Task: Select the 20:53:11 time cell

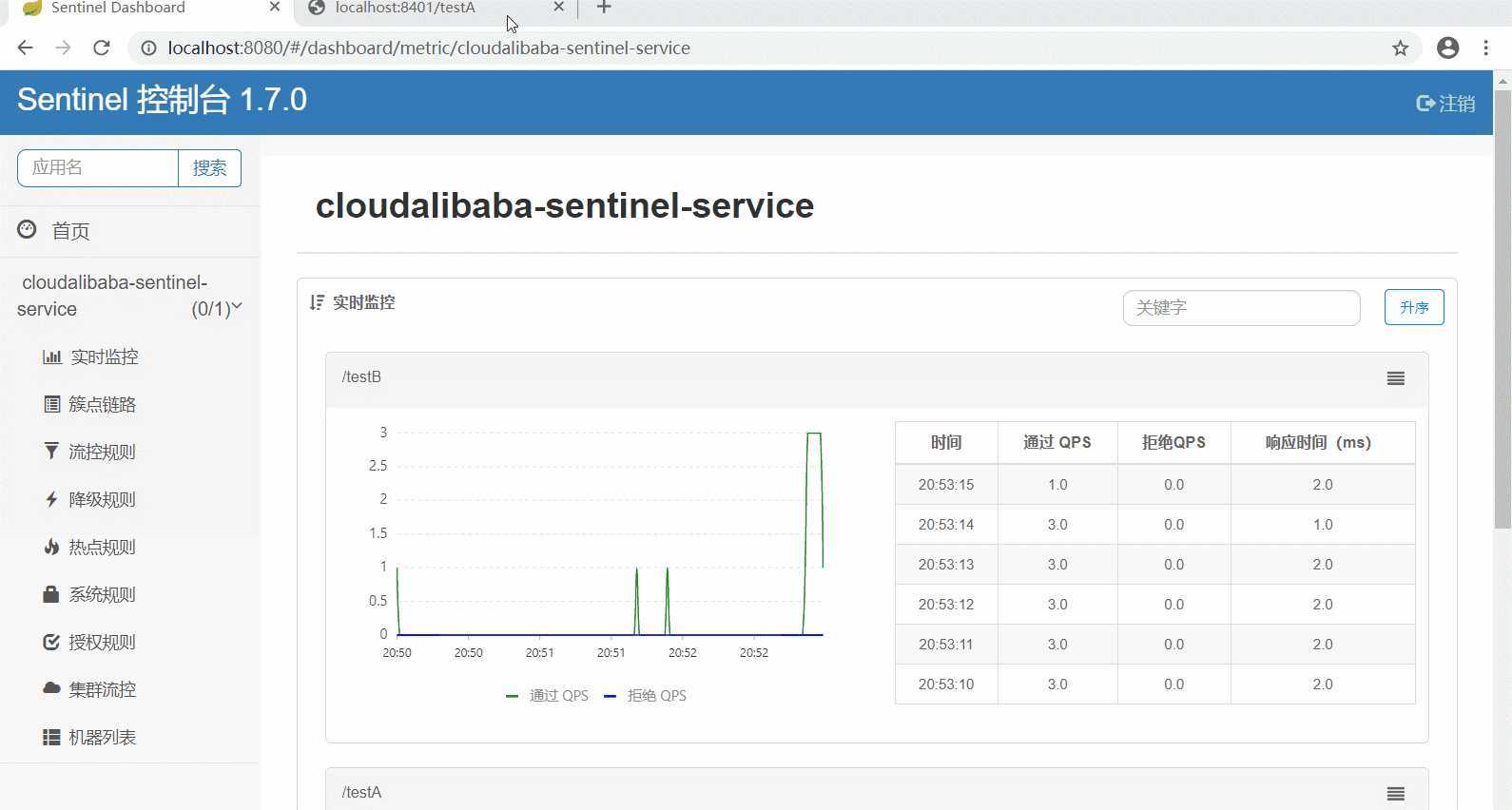Action: tap(946, 645)
